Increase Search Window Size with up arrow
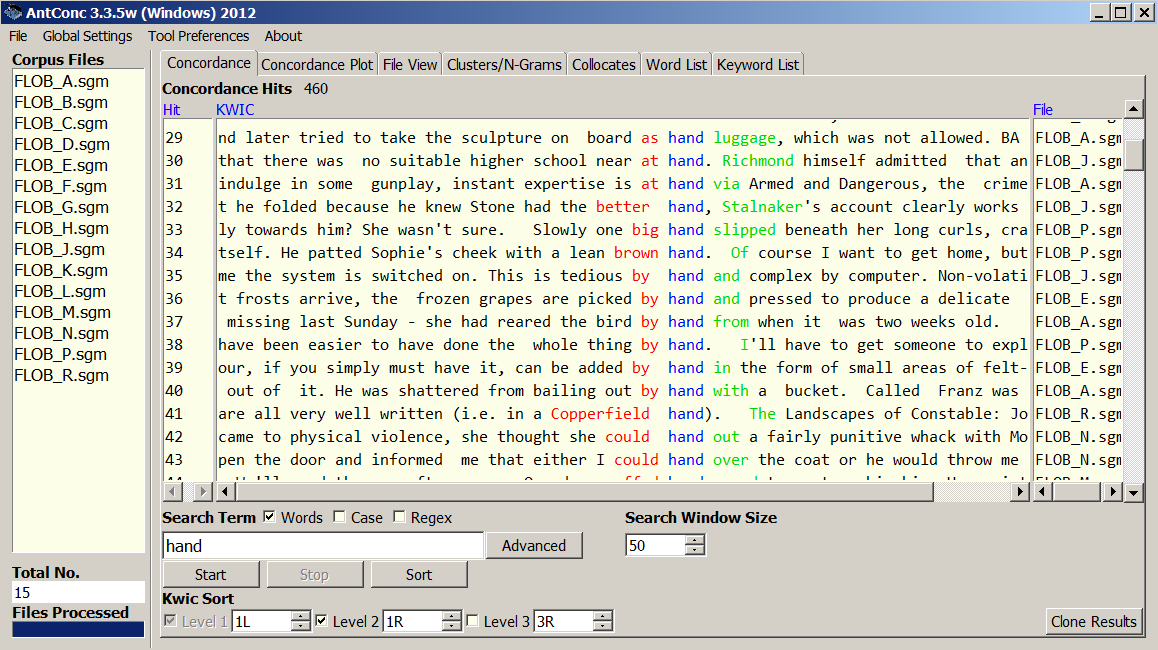The height and width of the screenshot is (650, 1158). coord(695,540)
